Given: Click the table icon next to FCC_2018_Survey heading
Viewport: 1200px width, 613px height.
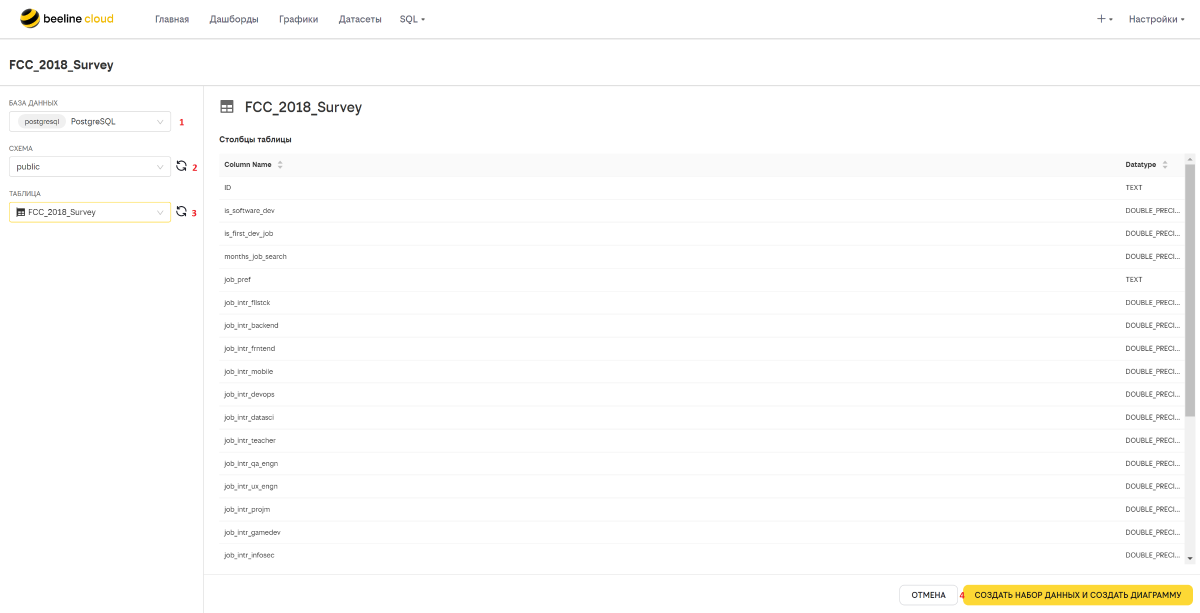Looking at the screenshot, I should tap(227, 107).
